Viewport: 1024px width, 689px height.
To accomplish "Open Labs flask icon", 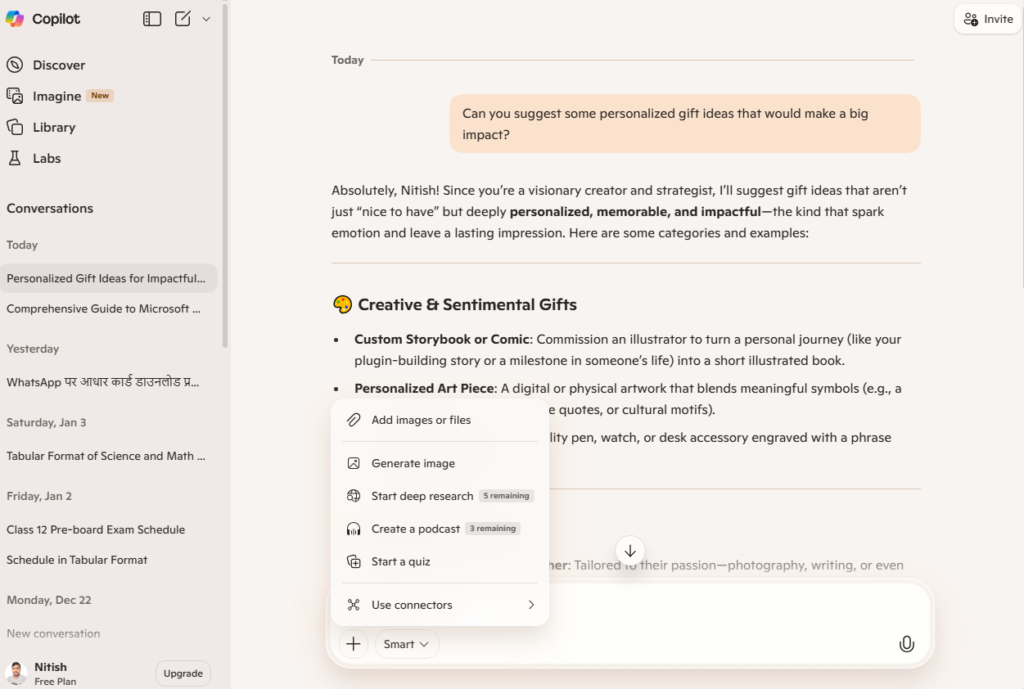I will tap(15, 158).
